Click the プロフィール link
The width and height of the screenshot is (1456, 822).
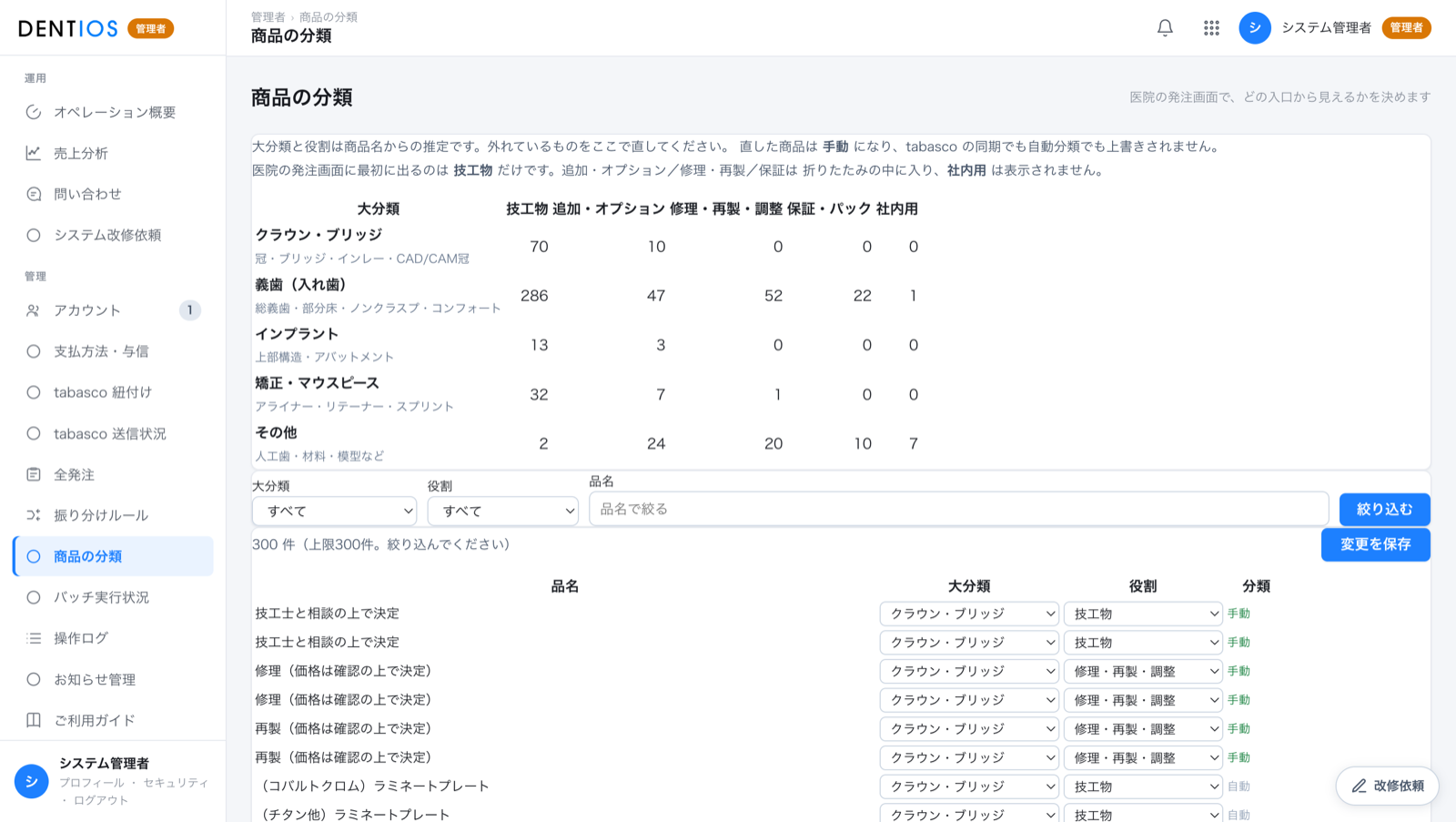click(x=92, y=783)
